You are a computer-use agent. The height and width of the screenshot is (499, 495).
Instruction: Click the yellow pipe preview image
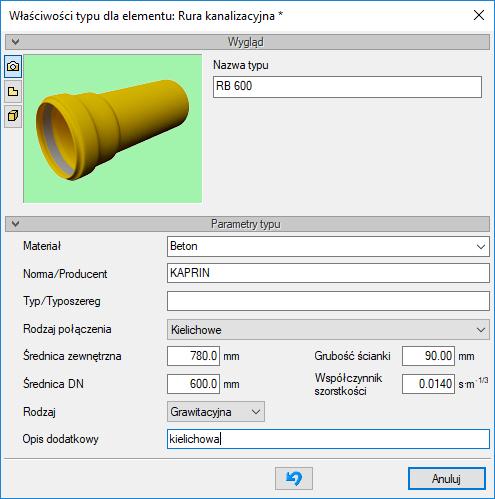(113, 129)
